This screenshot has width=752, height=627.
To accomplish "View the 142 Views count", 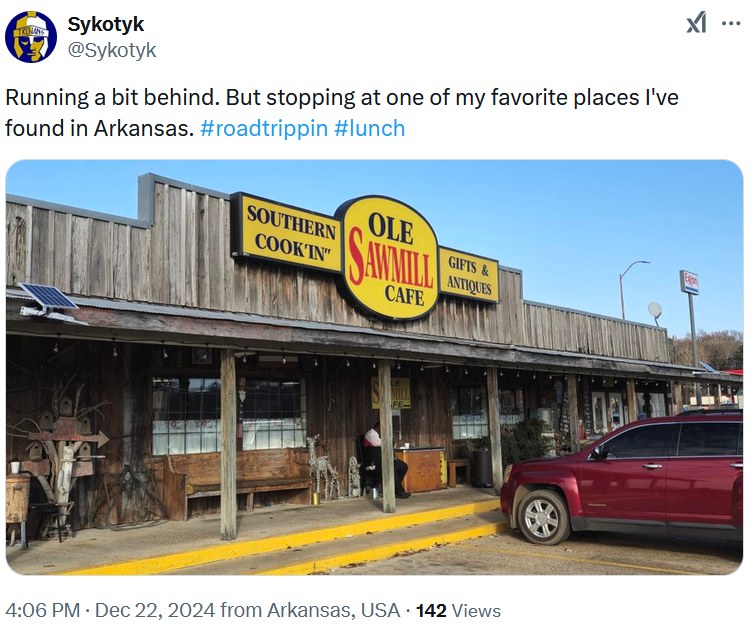I will [458, 610].
